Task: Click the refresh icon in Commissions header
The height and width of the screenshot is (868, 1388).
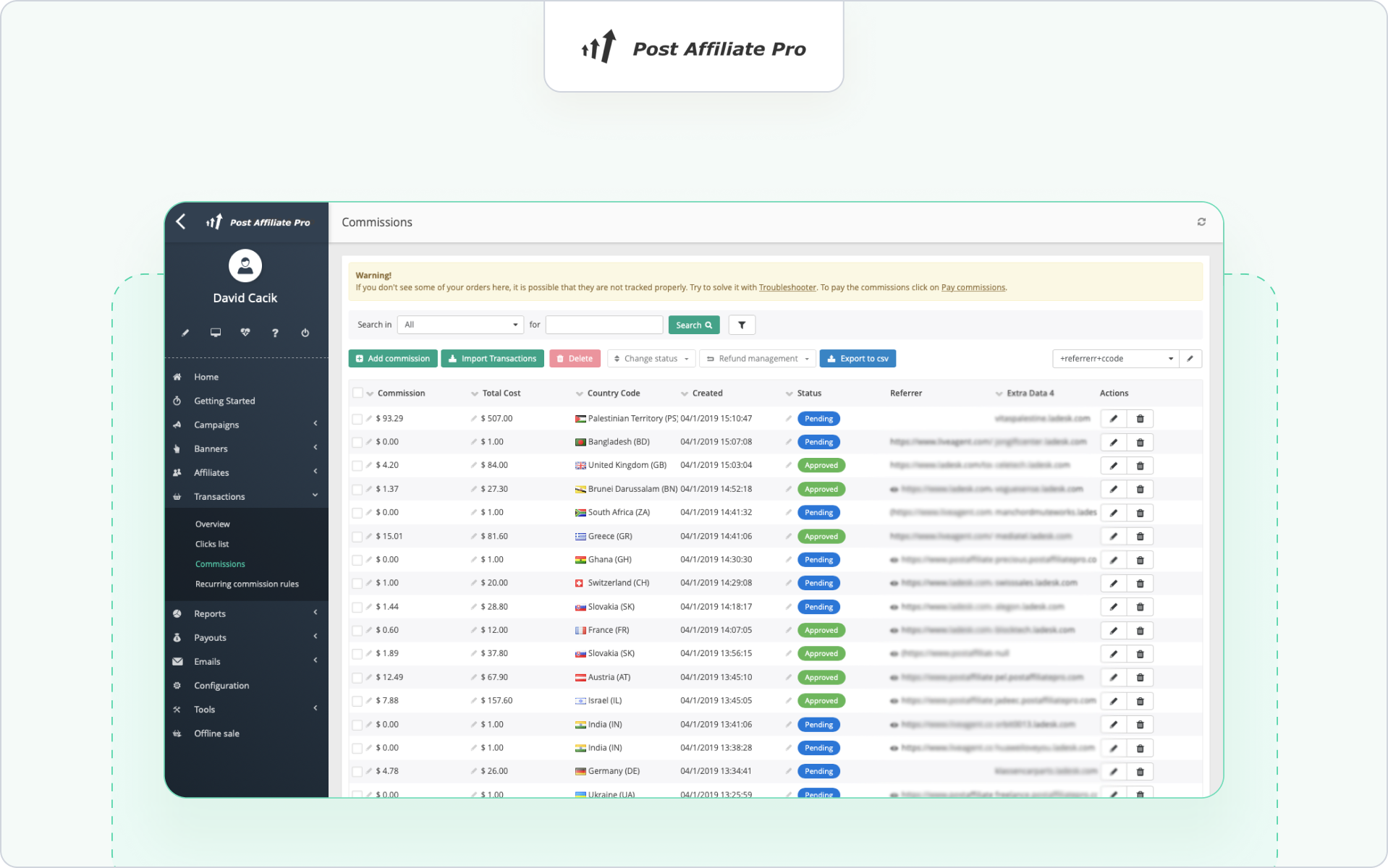Action: (x=1201, y=222)
